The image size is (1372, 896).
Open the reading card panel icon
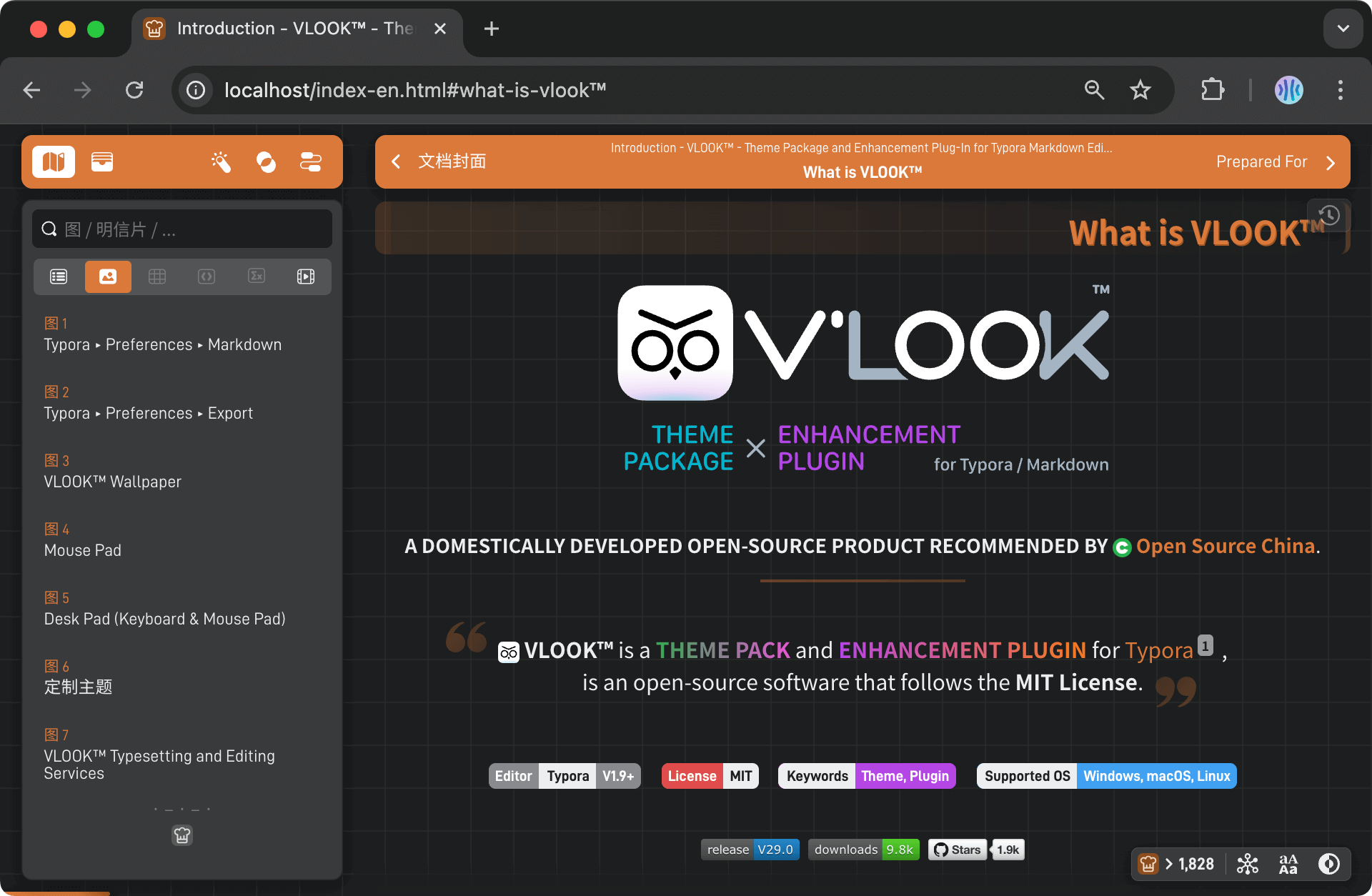[x=102, y=162]
